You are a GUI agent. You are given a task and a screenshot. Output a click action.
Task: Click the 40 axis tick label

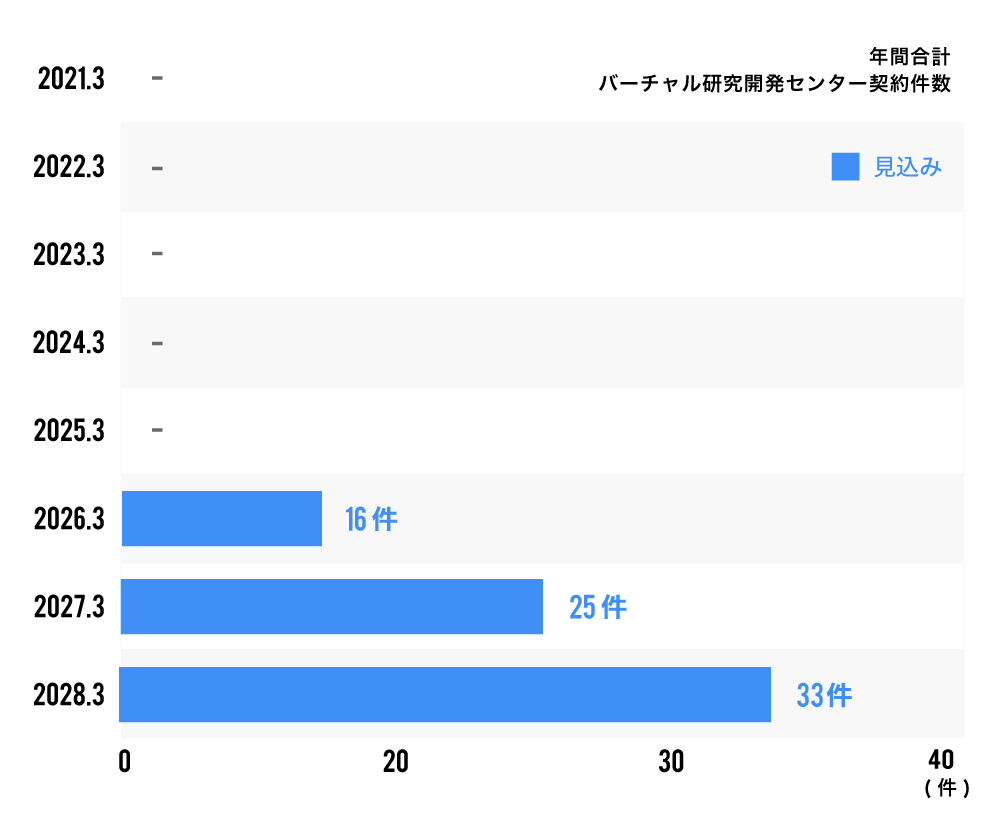click(941, 759)
